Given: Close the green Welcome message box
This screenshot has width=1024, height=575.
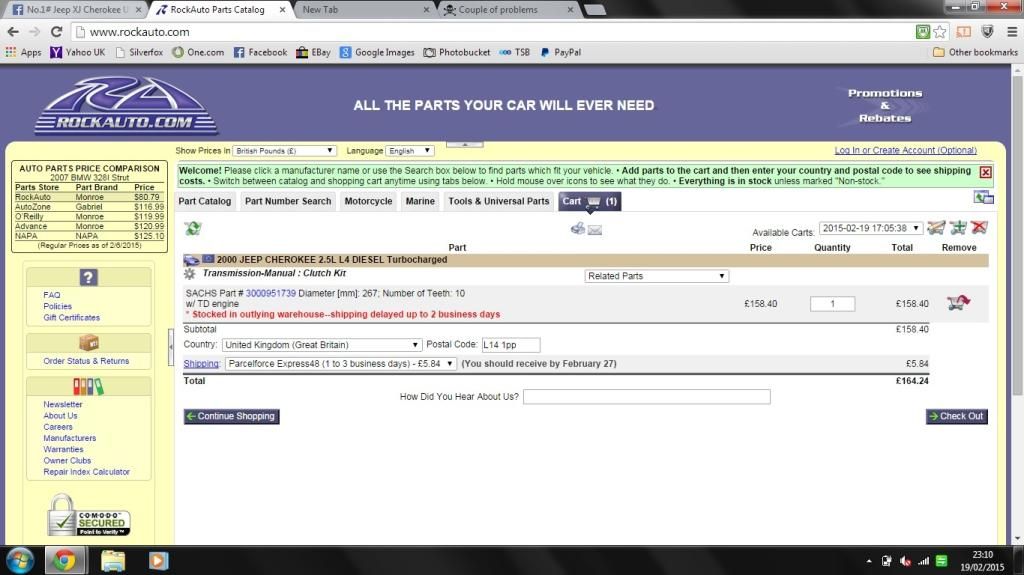Looking at the screenshot, I should (985, 172).
